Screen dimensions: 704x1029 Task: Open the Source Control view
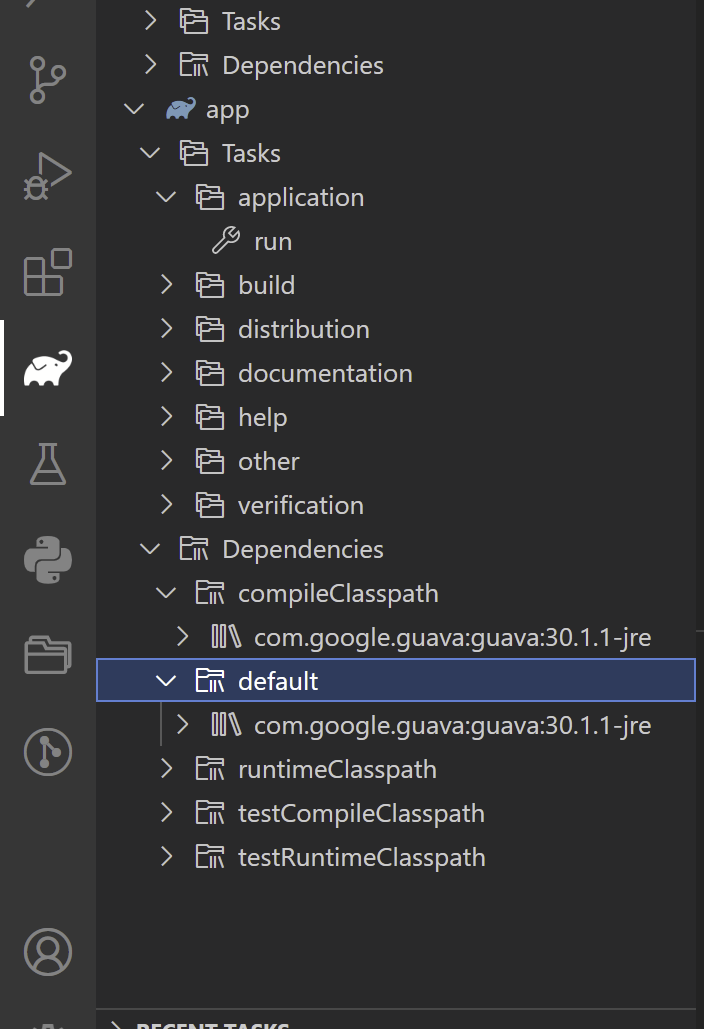[47, 78]
